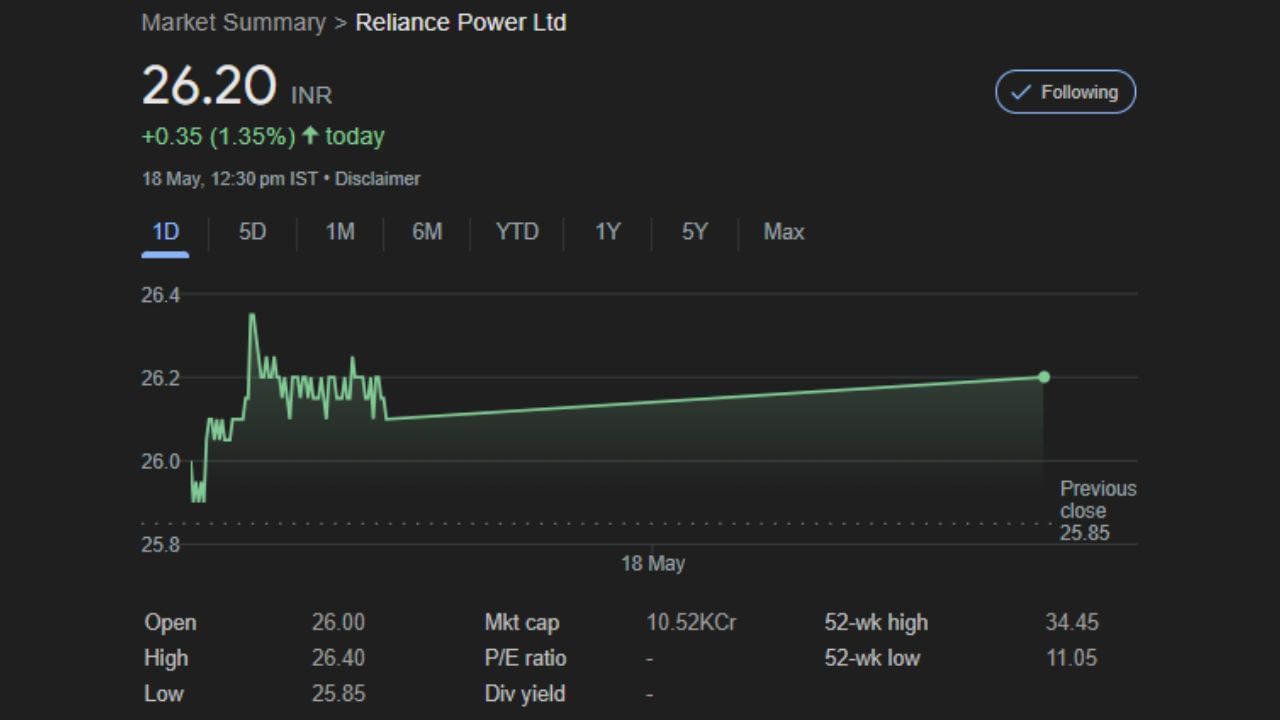Open the Disclaimer link

pos(377,179)
